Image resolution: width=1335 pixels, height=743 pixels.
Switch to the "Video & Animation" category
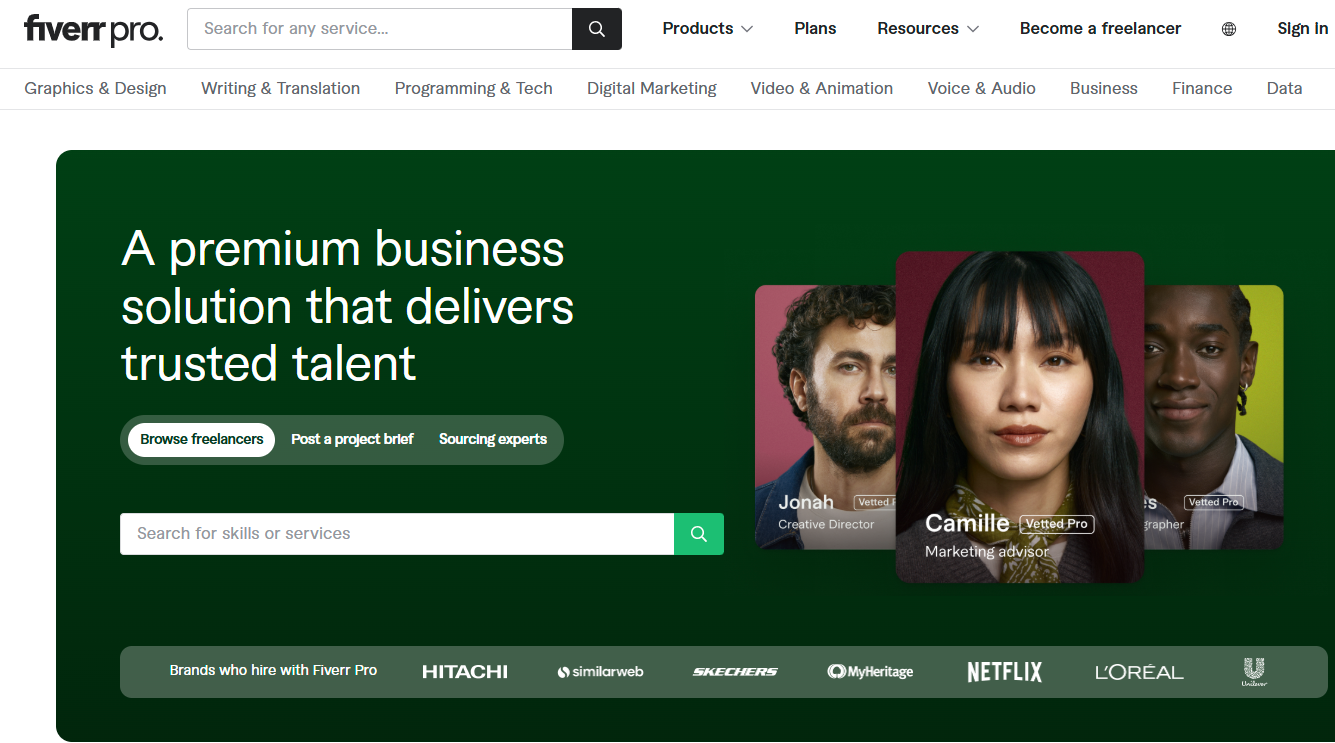[x=821, y=88]
